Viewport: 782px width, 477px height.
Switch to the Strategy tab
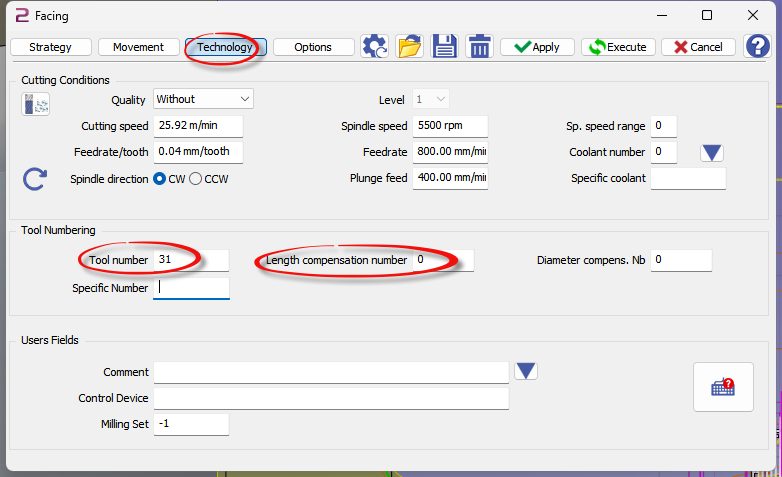[x=50, y=47]
